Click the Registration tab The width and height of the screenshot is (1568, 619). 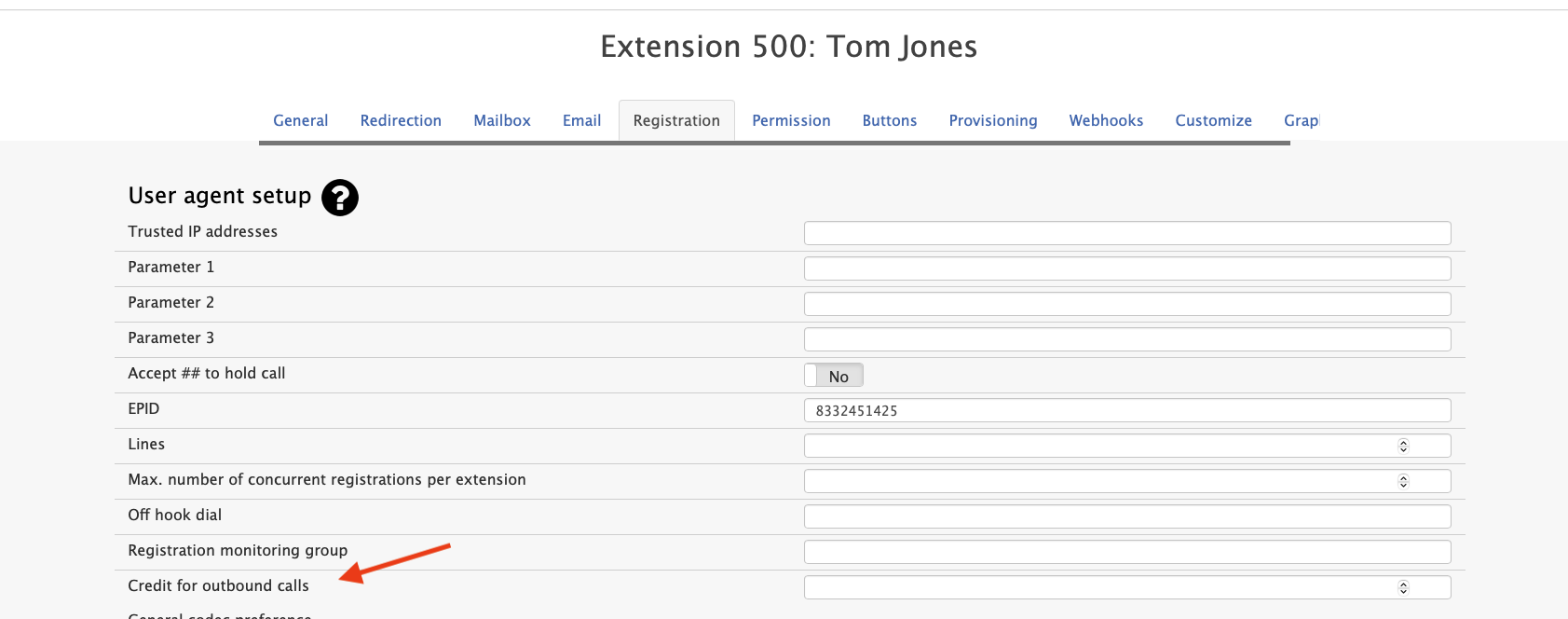pyautogui.click(x=676, y=120)
